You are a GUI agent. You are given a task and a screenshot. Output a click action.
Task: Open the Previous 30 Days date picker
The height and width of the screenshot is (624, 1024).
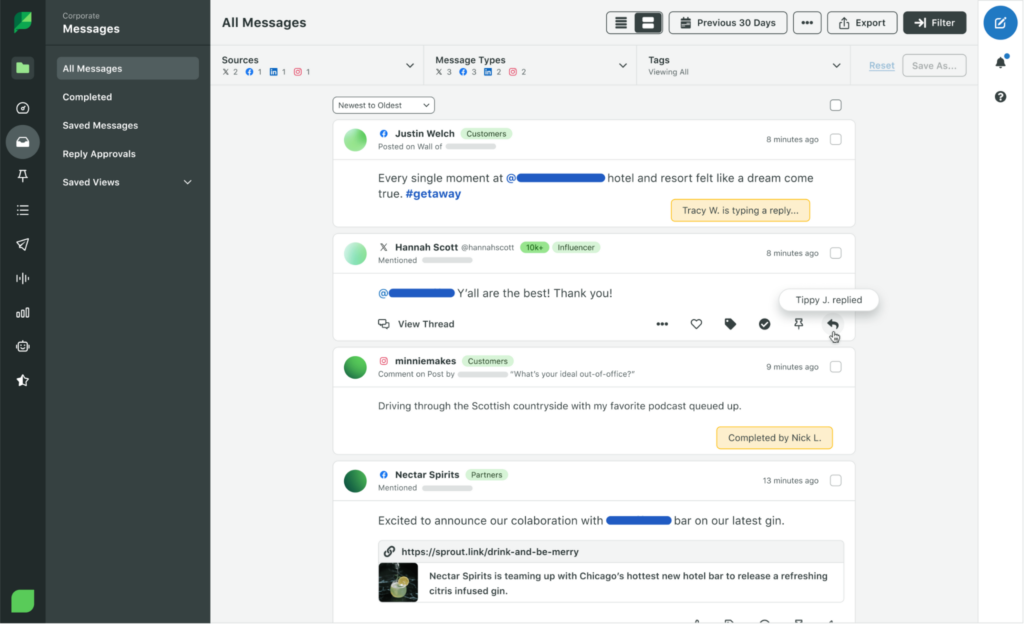728,23
